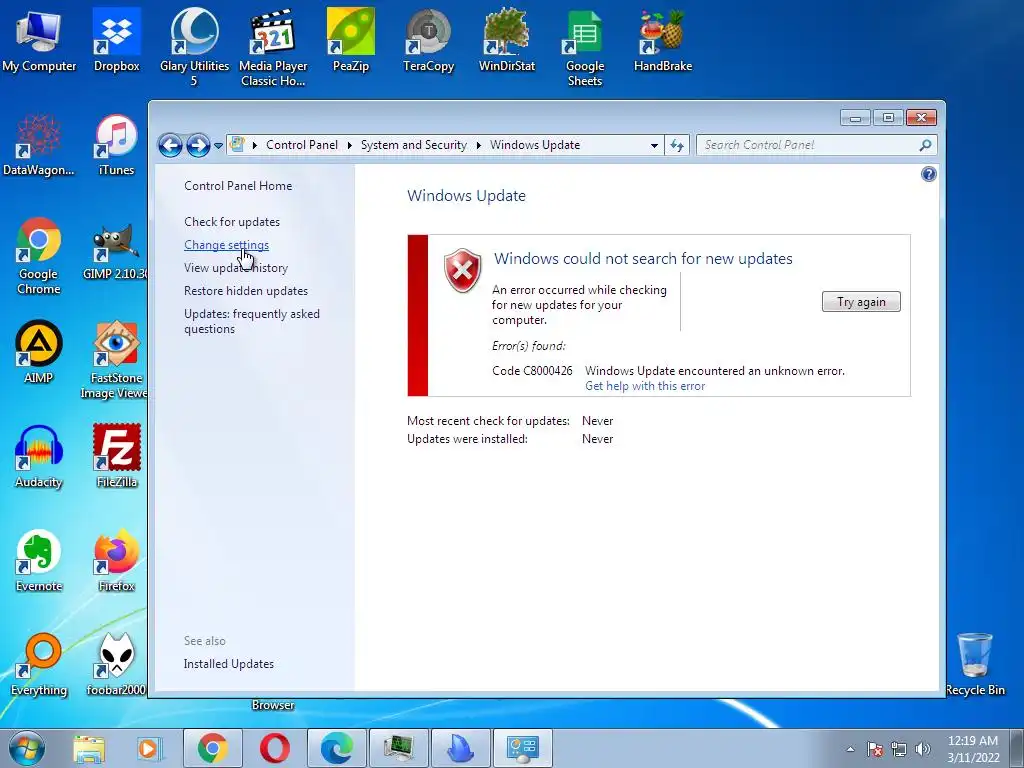
Task: Click Check for updates link
Action: 232,221
